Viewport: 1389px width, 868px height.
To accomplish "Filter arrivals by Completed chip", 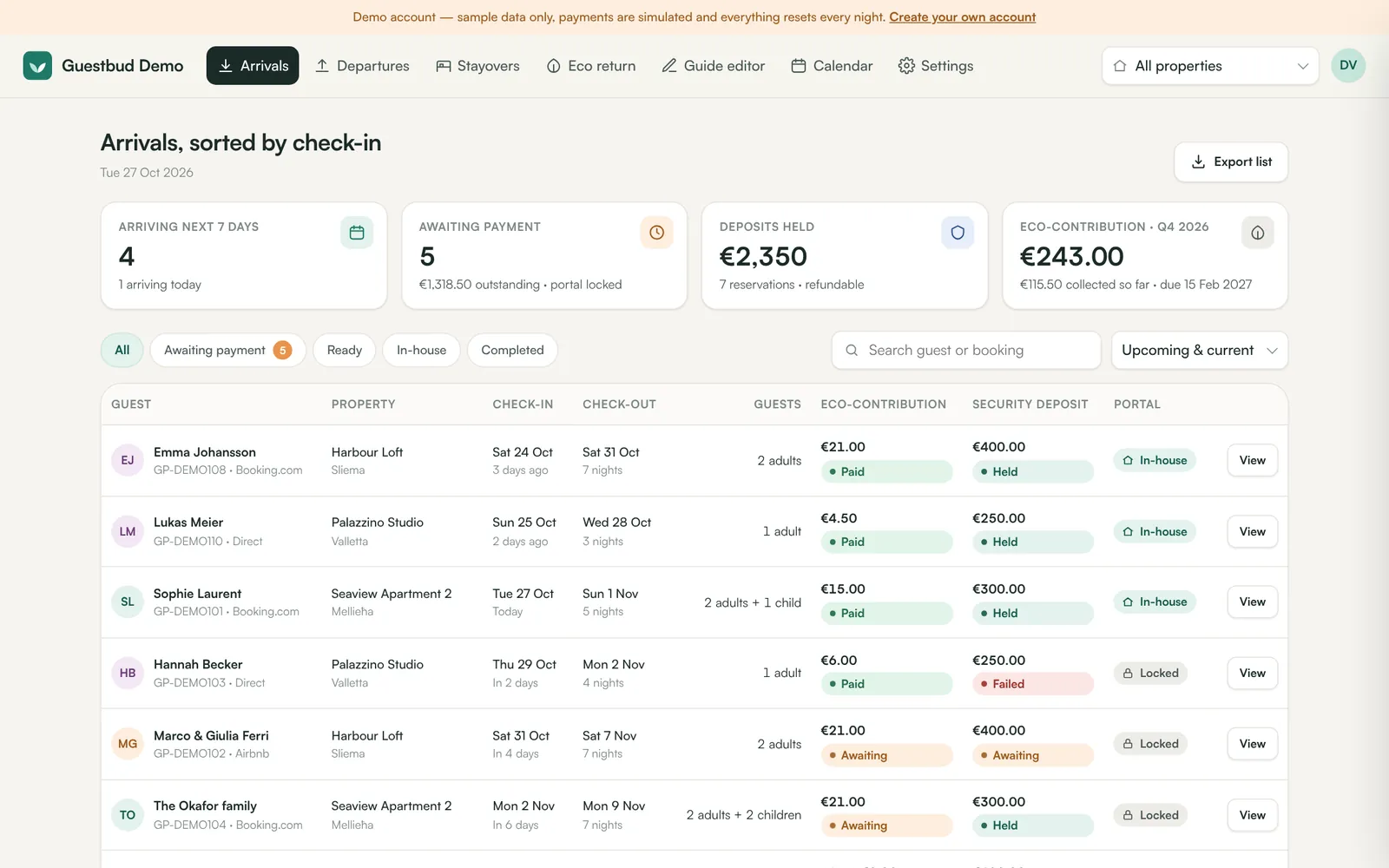I will pyautogui.click(x=512, y=350).
